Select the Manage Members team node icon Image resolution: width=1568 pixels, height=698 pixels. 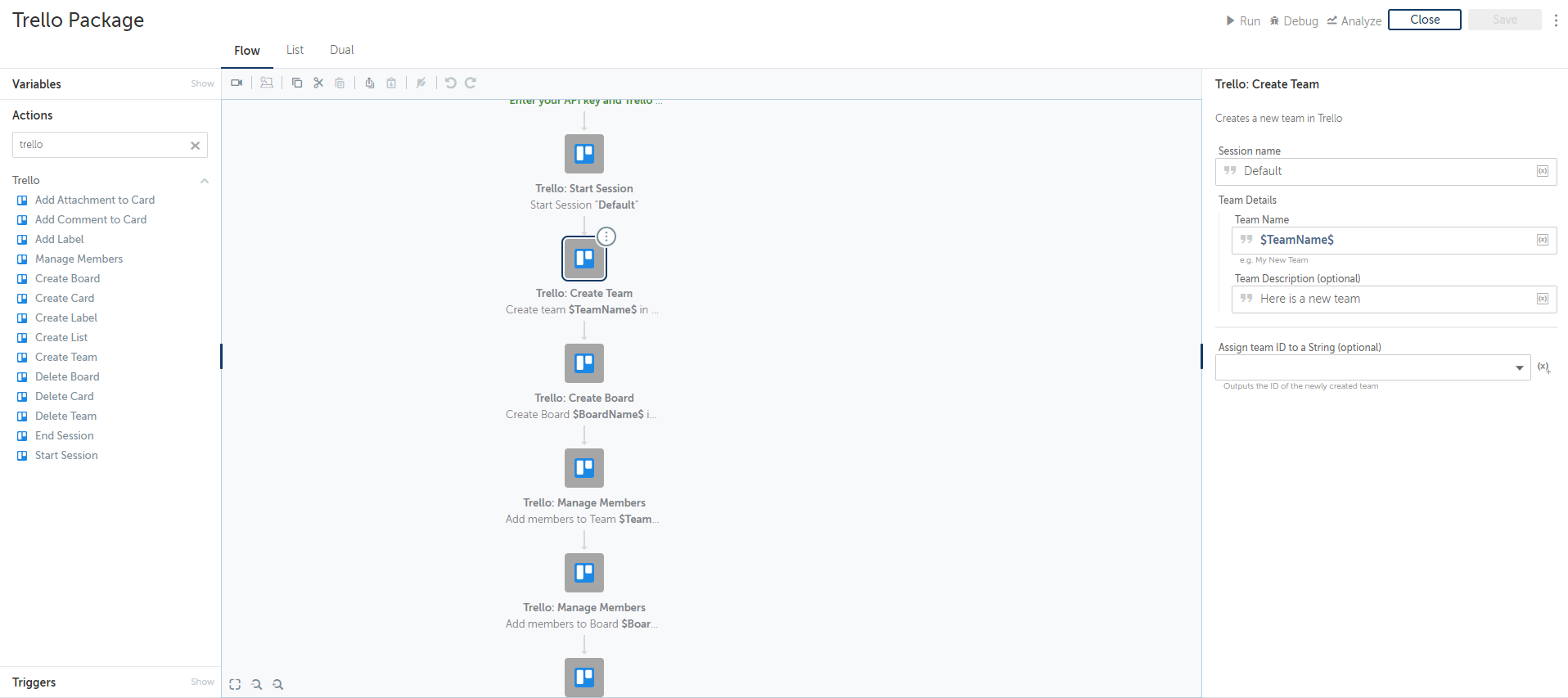tap(584, 468)
